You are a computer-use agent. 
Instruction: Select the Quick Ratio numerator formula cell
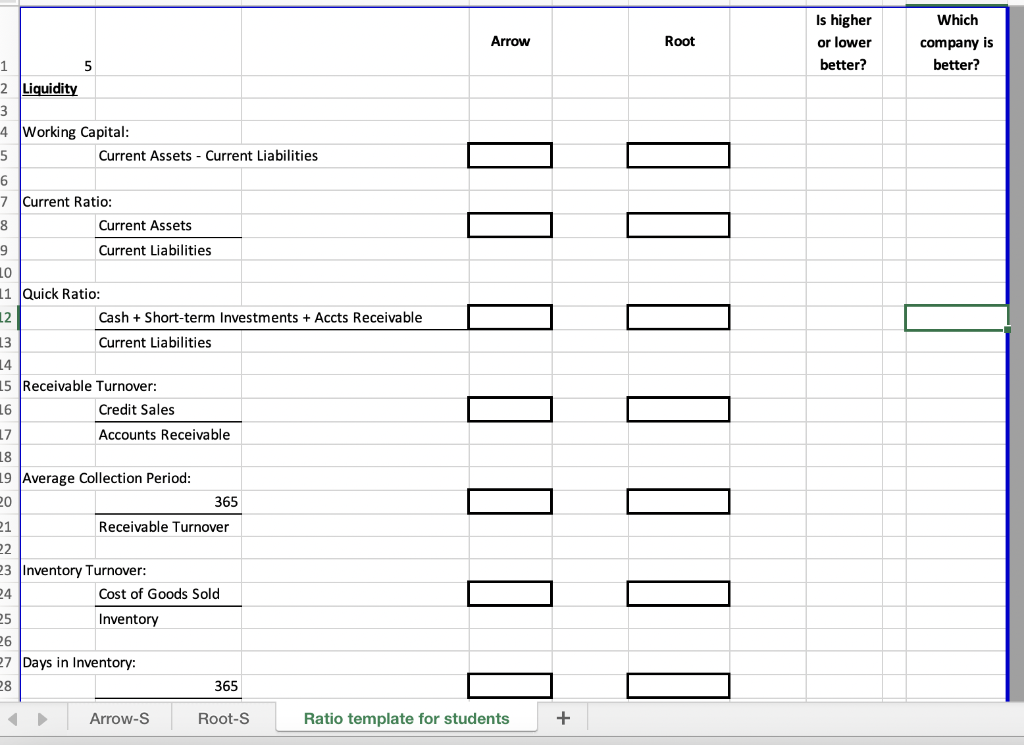coord(261,317)
